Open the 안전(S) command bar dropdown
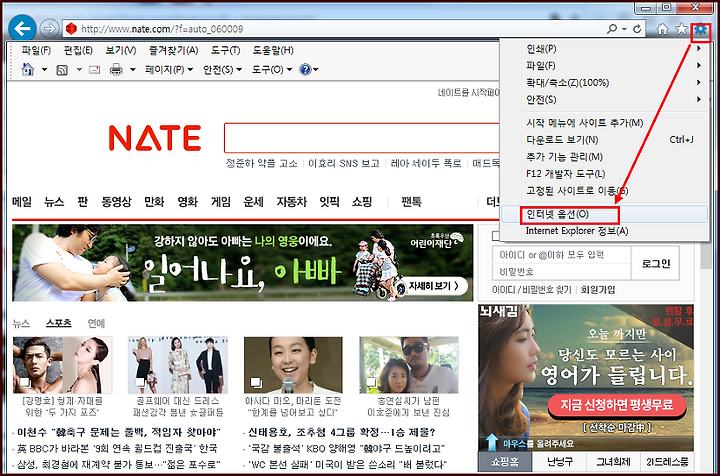Viewport: 720px width, 476px height. click(222, 70)
